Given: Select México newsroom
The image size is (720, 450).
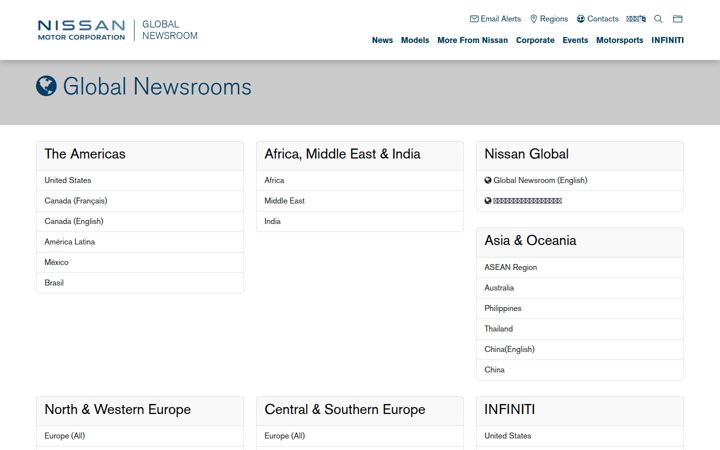Looking at the screenshot, I should [140, 262].
